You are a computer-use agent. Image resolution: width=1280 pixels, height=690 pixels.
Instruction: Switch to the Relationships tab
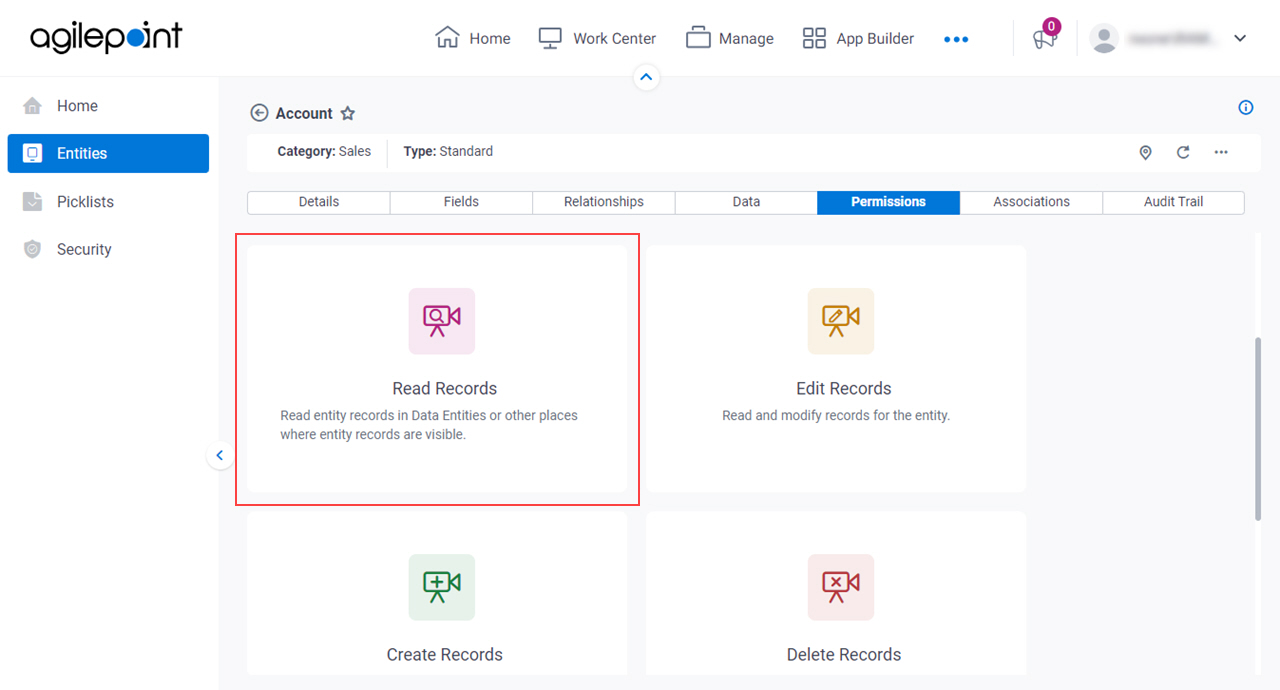[x=604, y=202]
